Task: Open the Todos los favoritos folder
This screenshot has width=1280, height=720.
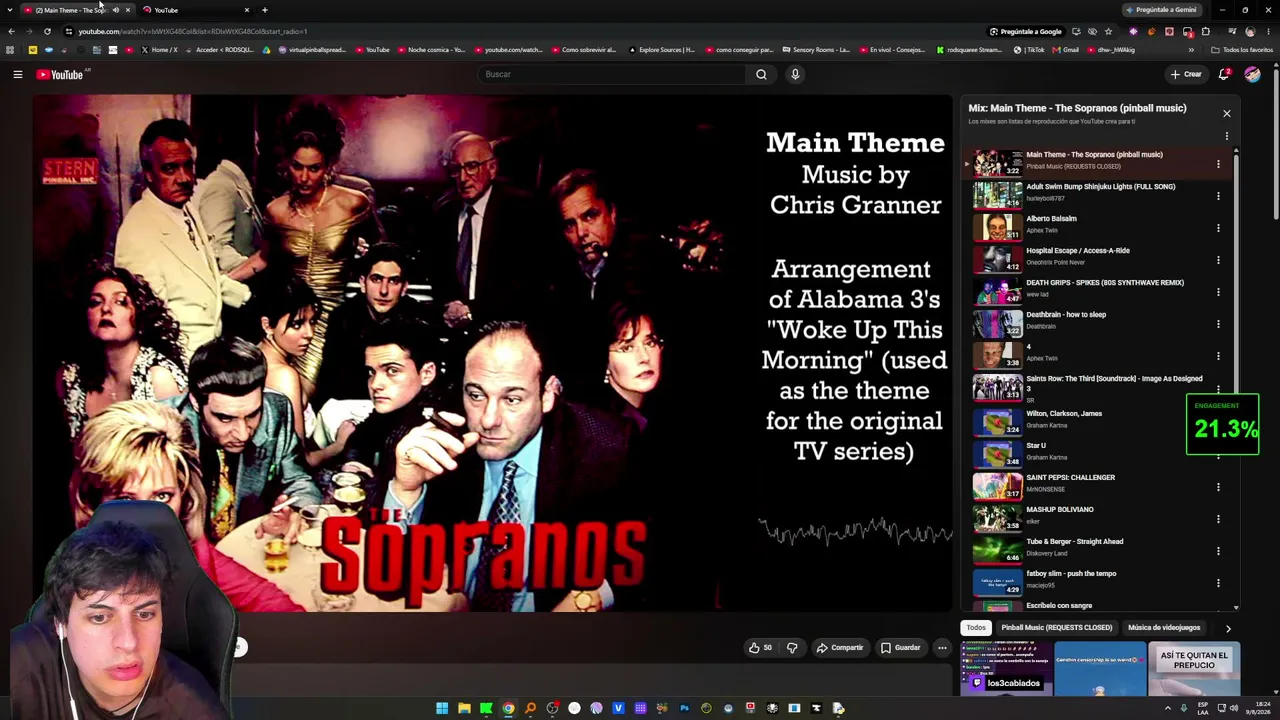Action: 1242,50
